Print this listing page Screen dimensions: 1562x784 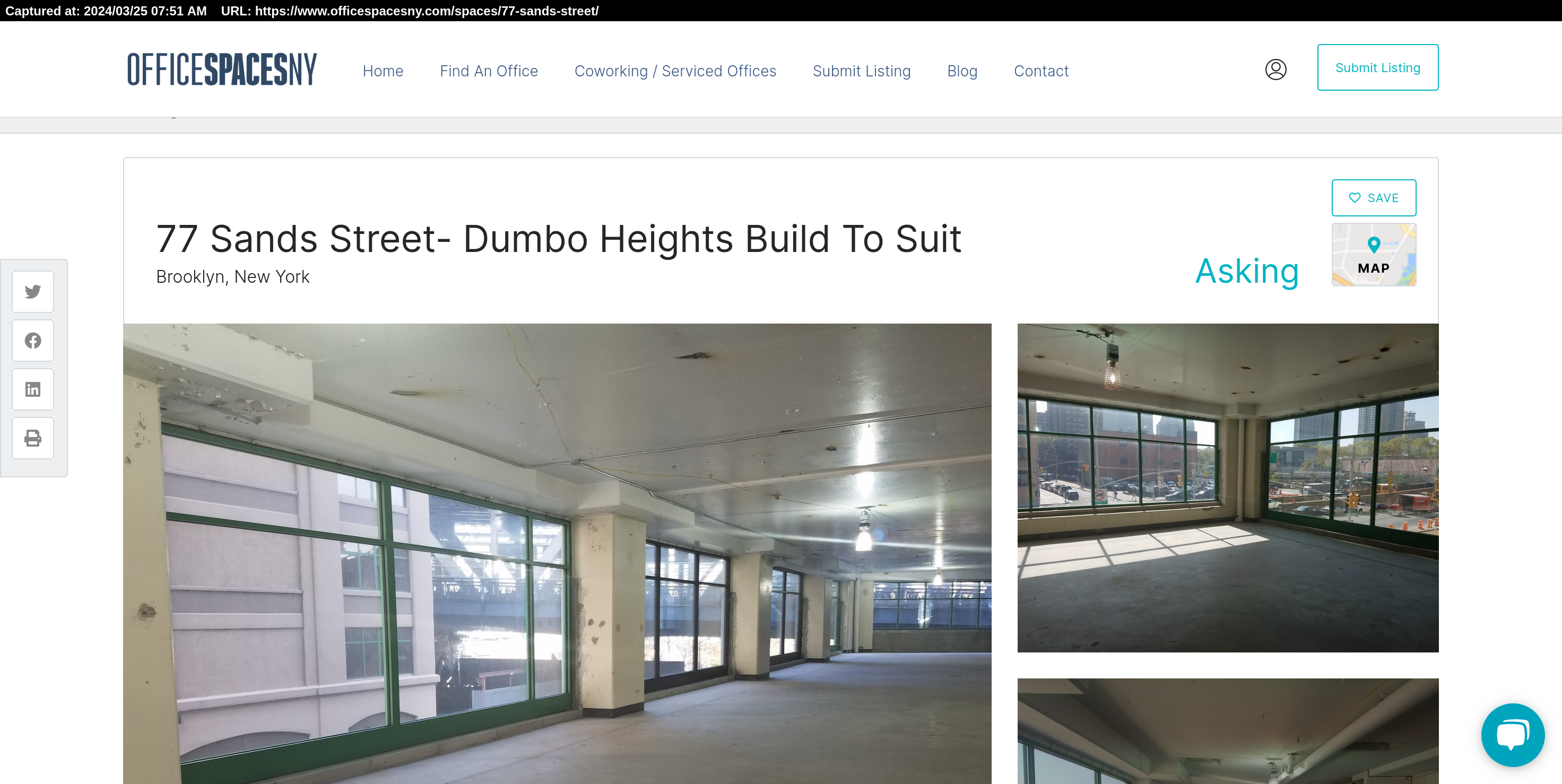(33, 438)
